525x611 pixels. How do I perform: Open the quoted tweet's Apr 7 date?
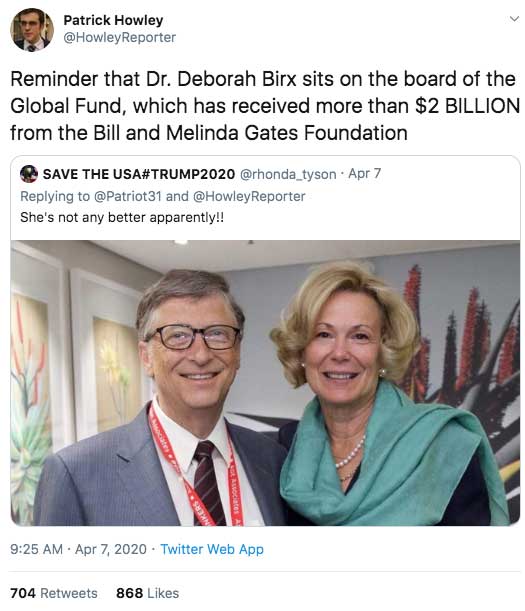pos(364,173)
